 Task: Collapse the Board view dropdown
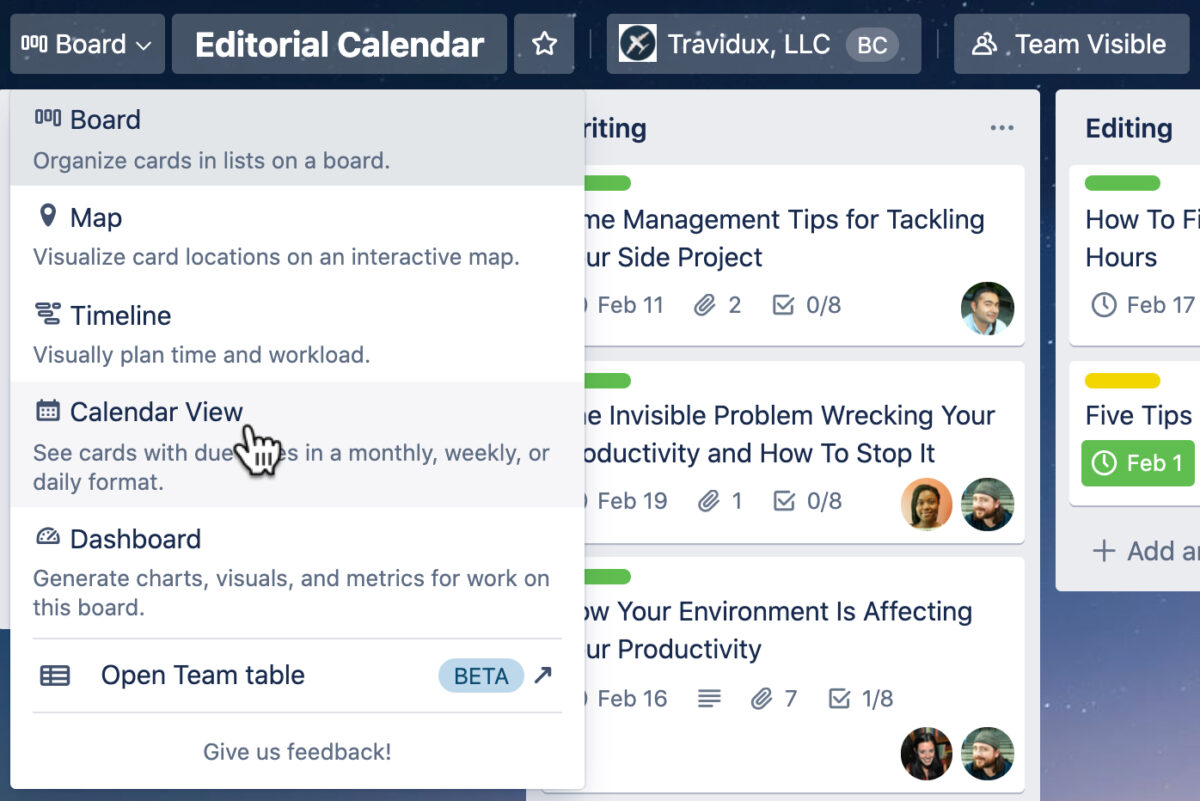[x=87, y=43]
